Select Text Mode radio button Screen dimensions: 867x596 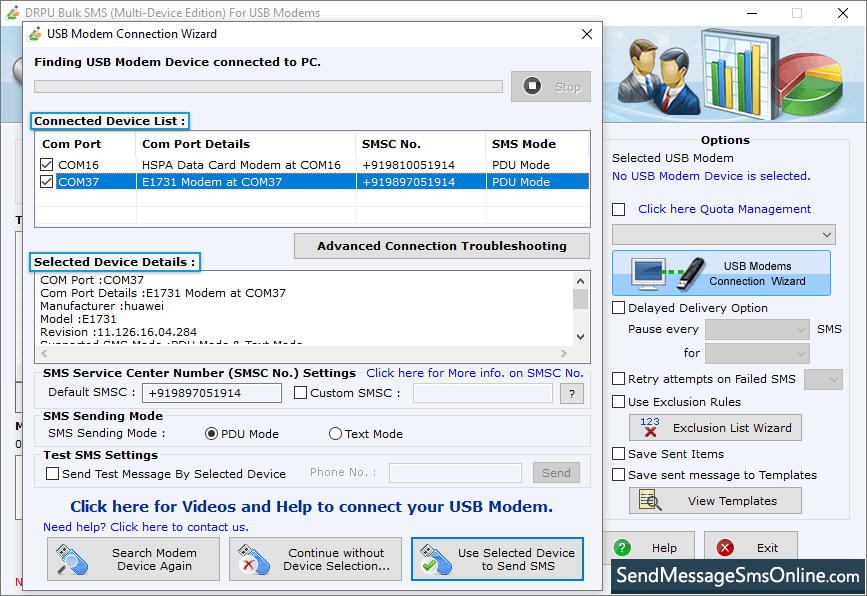(335, 434)
